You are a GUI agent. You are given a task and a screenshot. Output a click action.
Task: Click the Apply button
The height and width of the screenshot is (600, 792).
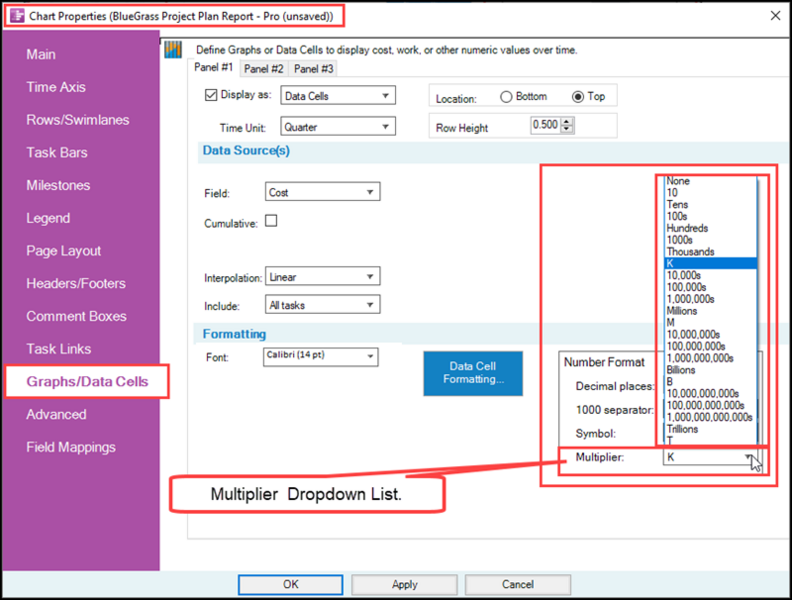(x=405, y=585)
